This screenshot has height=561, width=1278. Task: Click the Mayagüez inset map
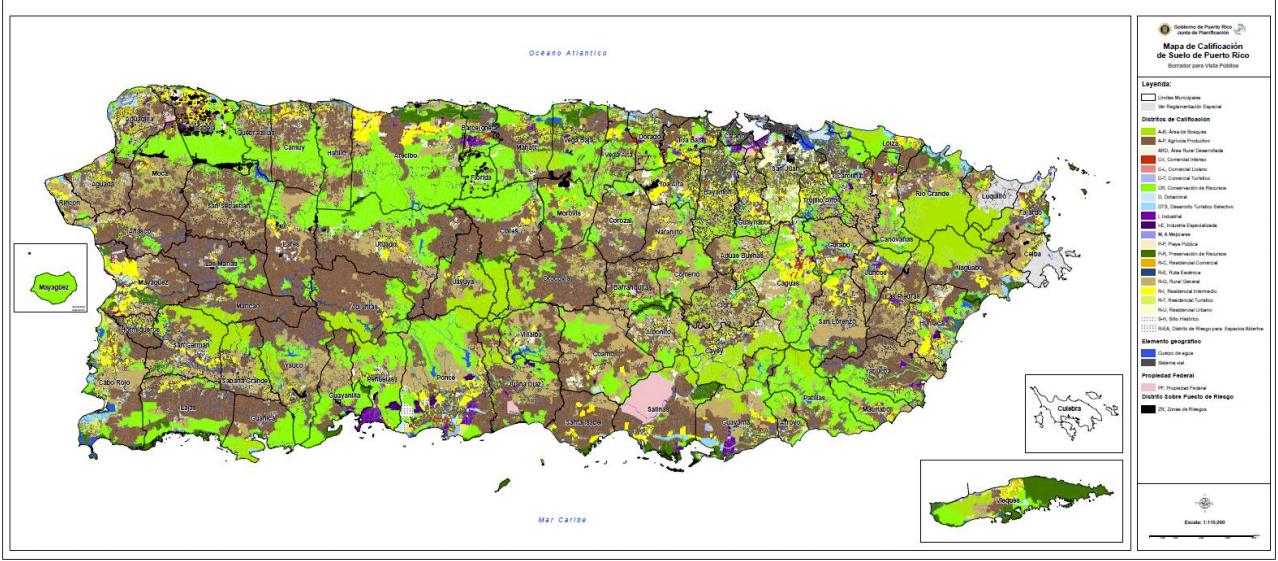pos(51,277)
